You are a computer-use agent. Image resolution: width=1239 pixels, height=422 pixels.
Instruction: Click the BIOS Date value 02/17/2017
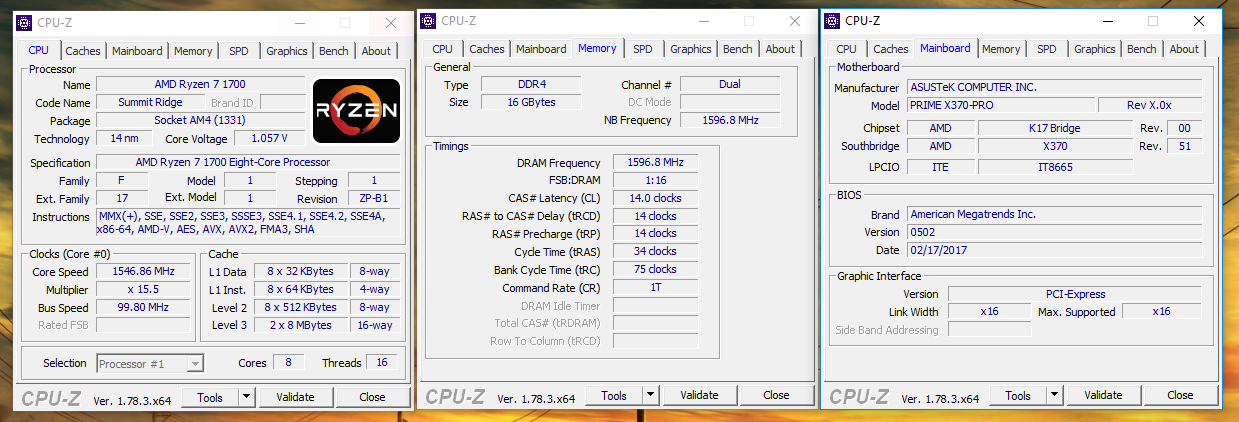coord(1054,250)
